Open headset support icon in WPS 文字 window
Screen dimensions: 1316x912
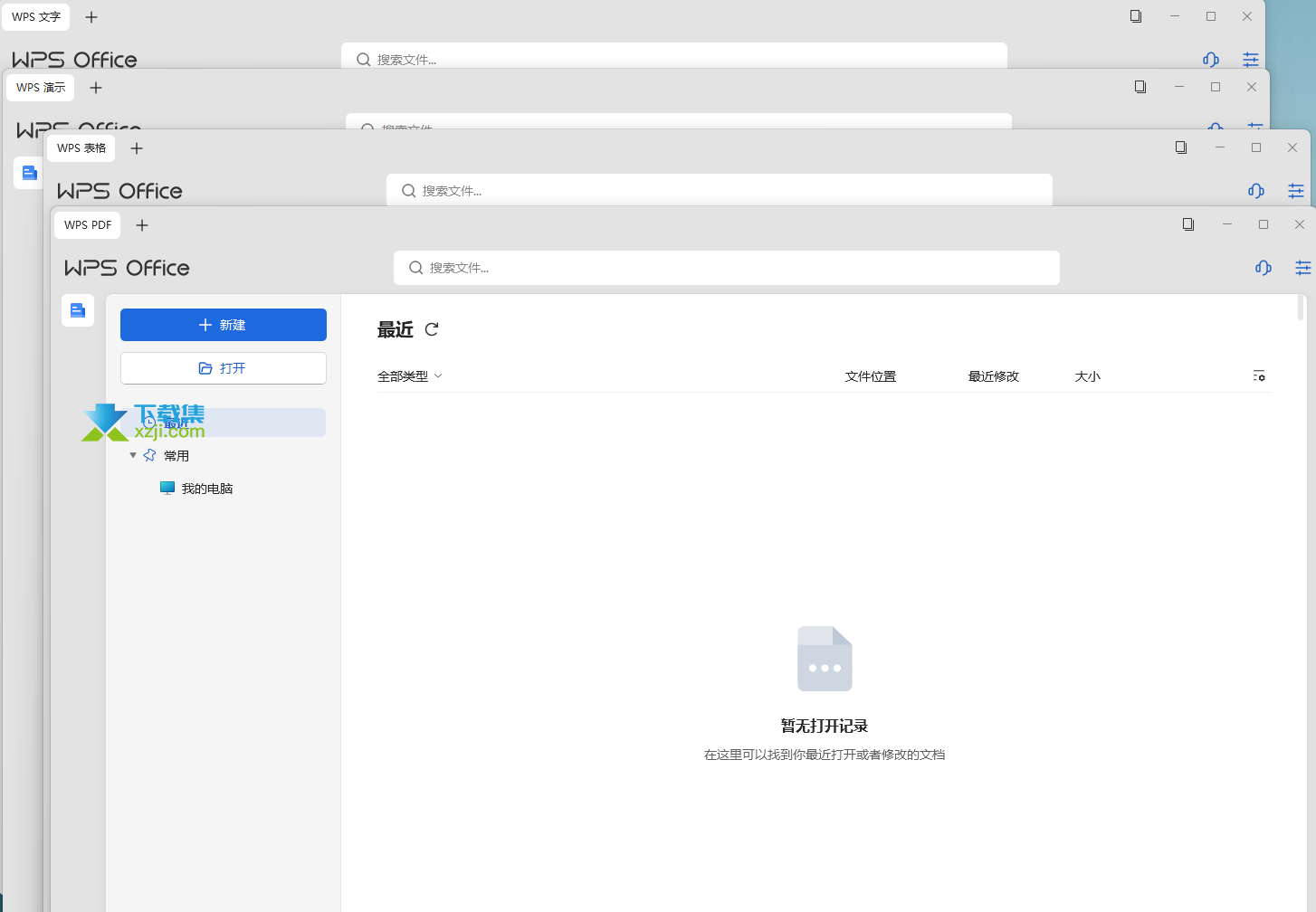[x=1211, y=60]
